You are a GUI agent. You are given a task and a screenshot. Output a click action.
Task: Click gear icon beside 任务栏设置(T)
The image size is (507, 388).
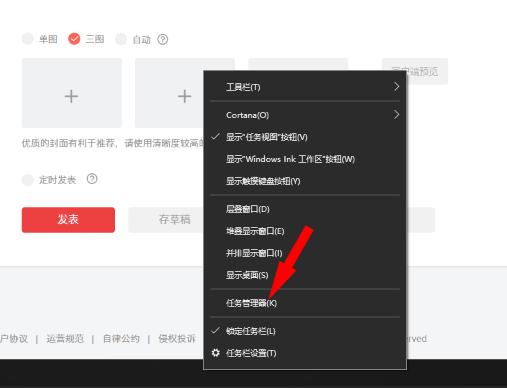tap(216, 353)
